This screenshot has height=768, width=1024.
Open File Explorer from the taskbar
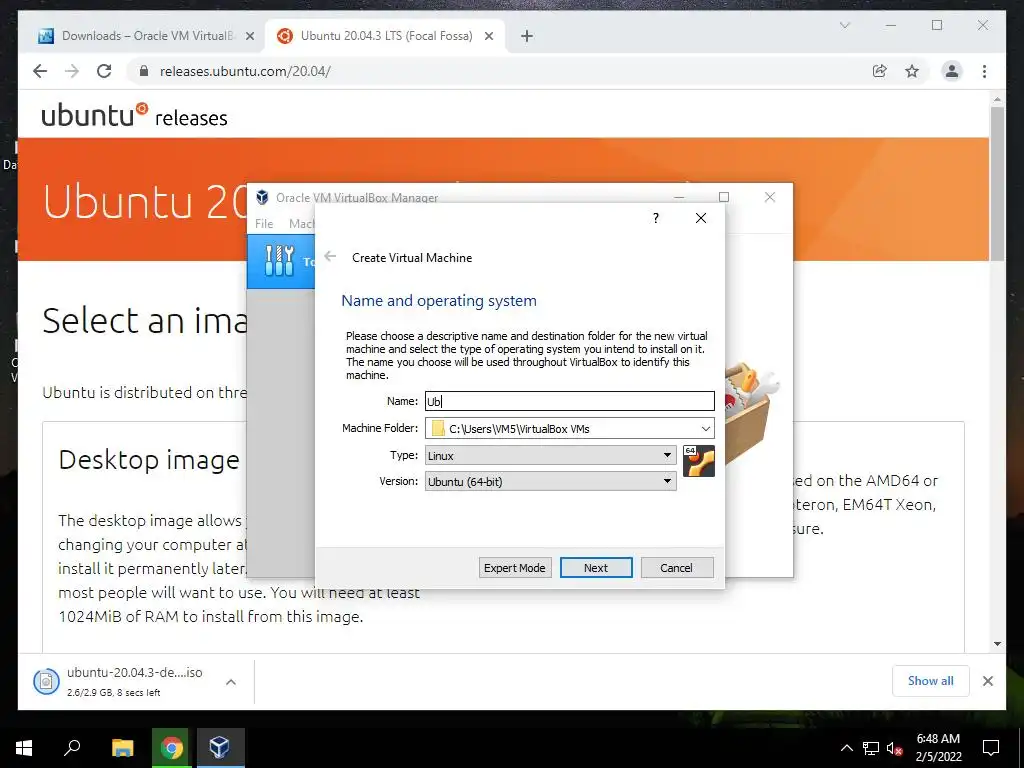pos(122,748)
